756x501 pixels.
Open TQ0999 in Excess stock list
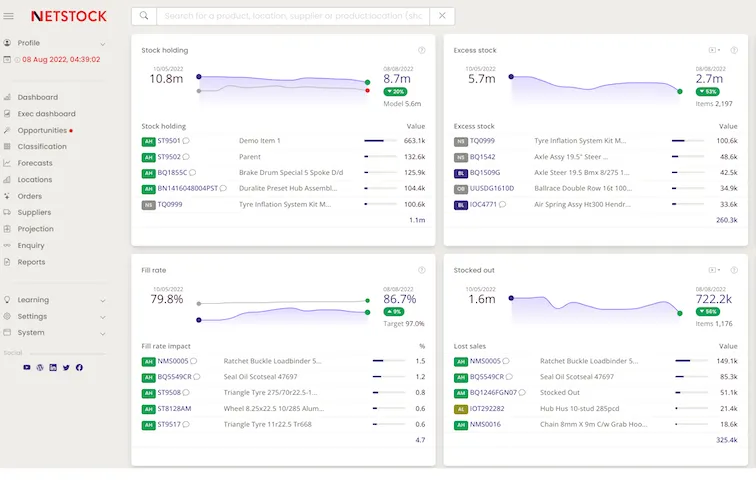point(482,141)
